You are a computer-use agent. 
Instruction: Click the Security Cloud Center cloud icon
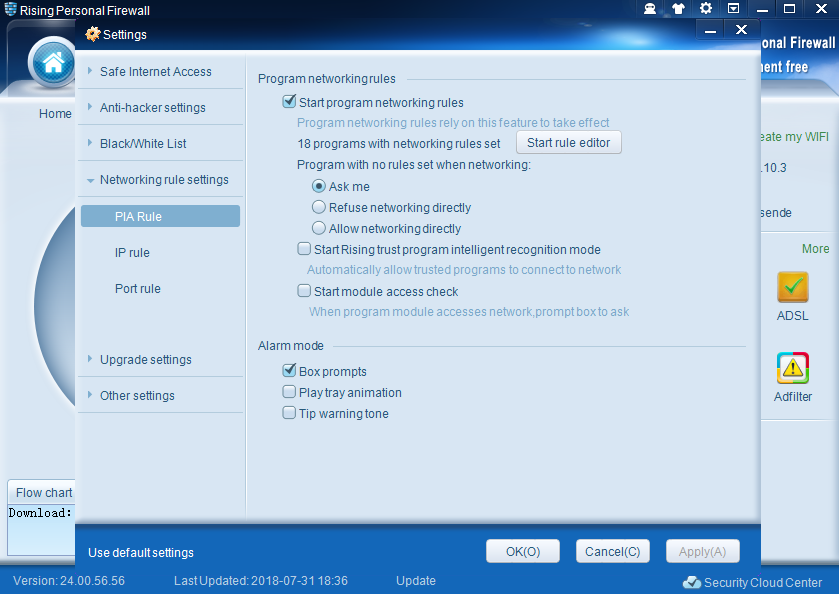point(691,582)
